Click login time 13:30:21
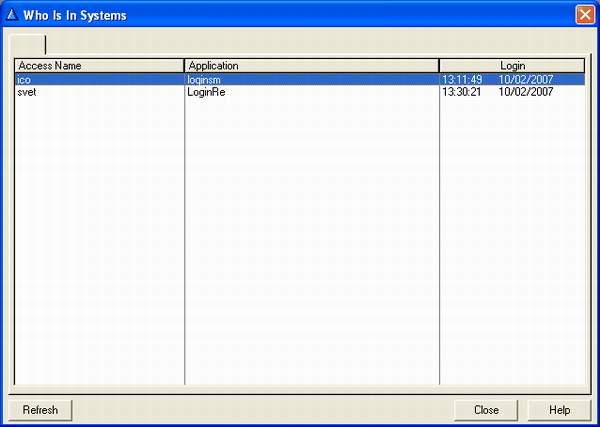 [462, 92]
